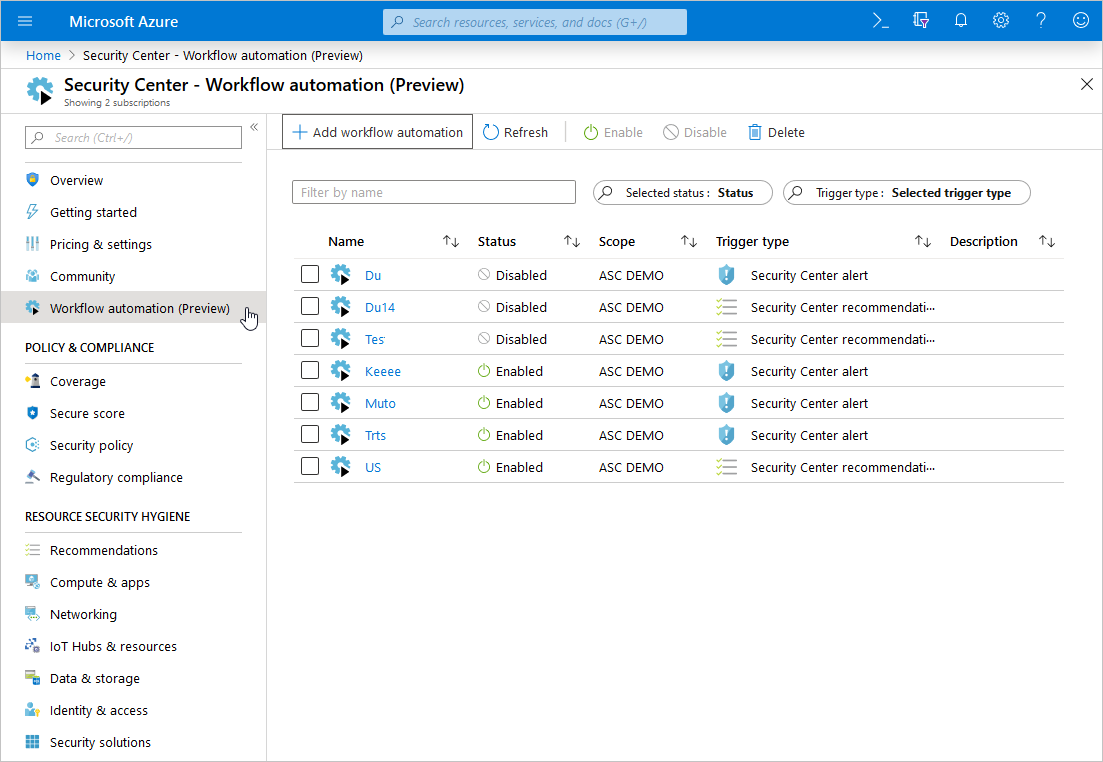Image resolution: width=1103 pixels, height=762 pixels.
Task: Open portal settings gear
Action: click(1000, 21)
